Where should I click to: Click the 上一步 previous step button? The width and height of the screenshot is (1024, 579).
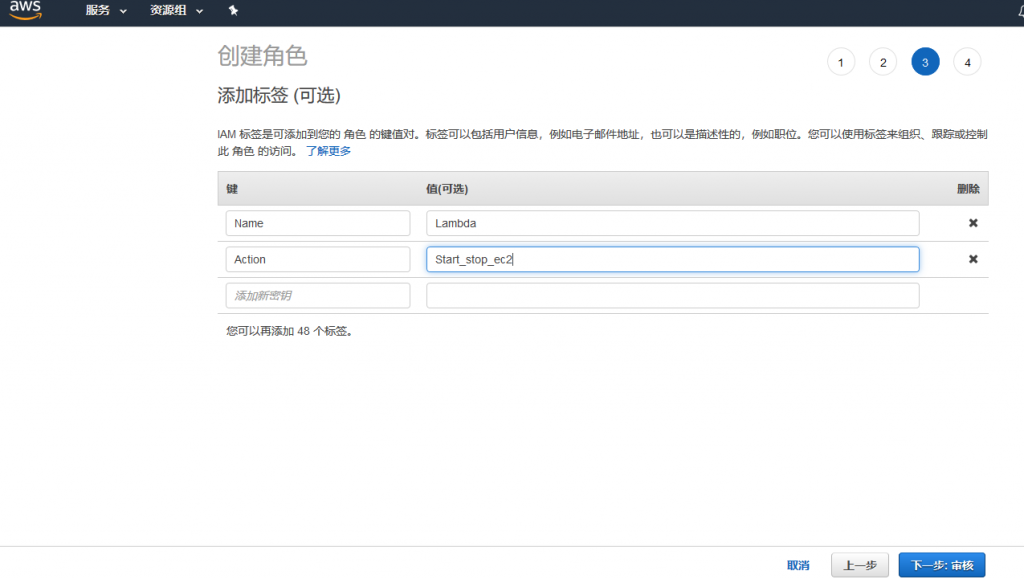pyautogui.click(x=859, y=565)
